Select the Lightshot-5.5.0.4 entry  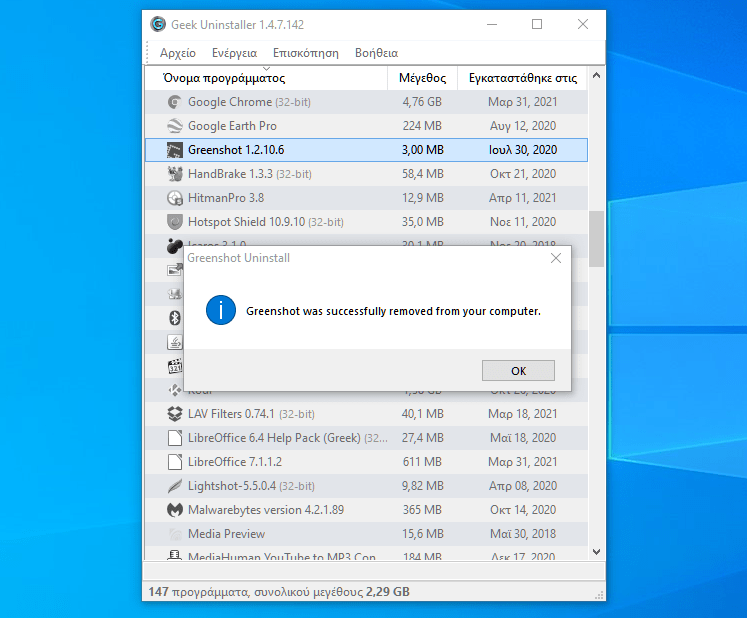pos(366,486)
